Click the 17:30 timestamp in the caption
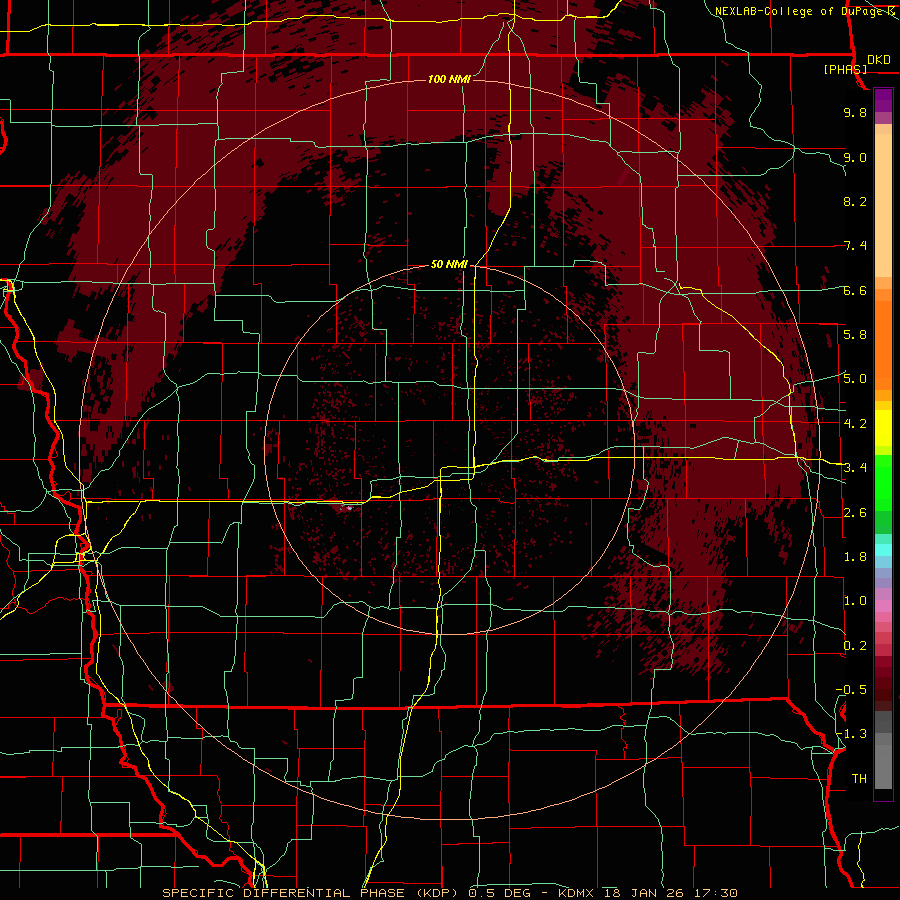The height and width of the screenshot is (900, 900). point(714,893)
